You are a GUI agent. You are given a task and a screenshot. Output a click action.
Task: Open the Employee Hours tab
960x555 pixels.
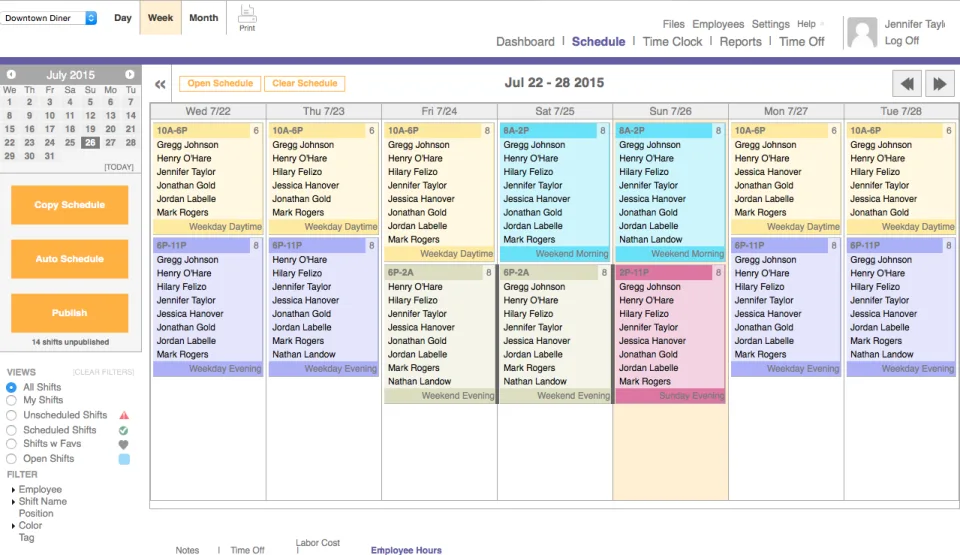pos(406,550)
